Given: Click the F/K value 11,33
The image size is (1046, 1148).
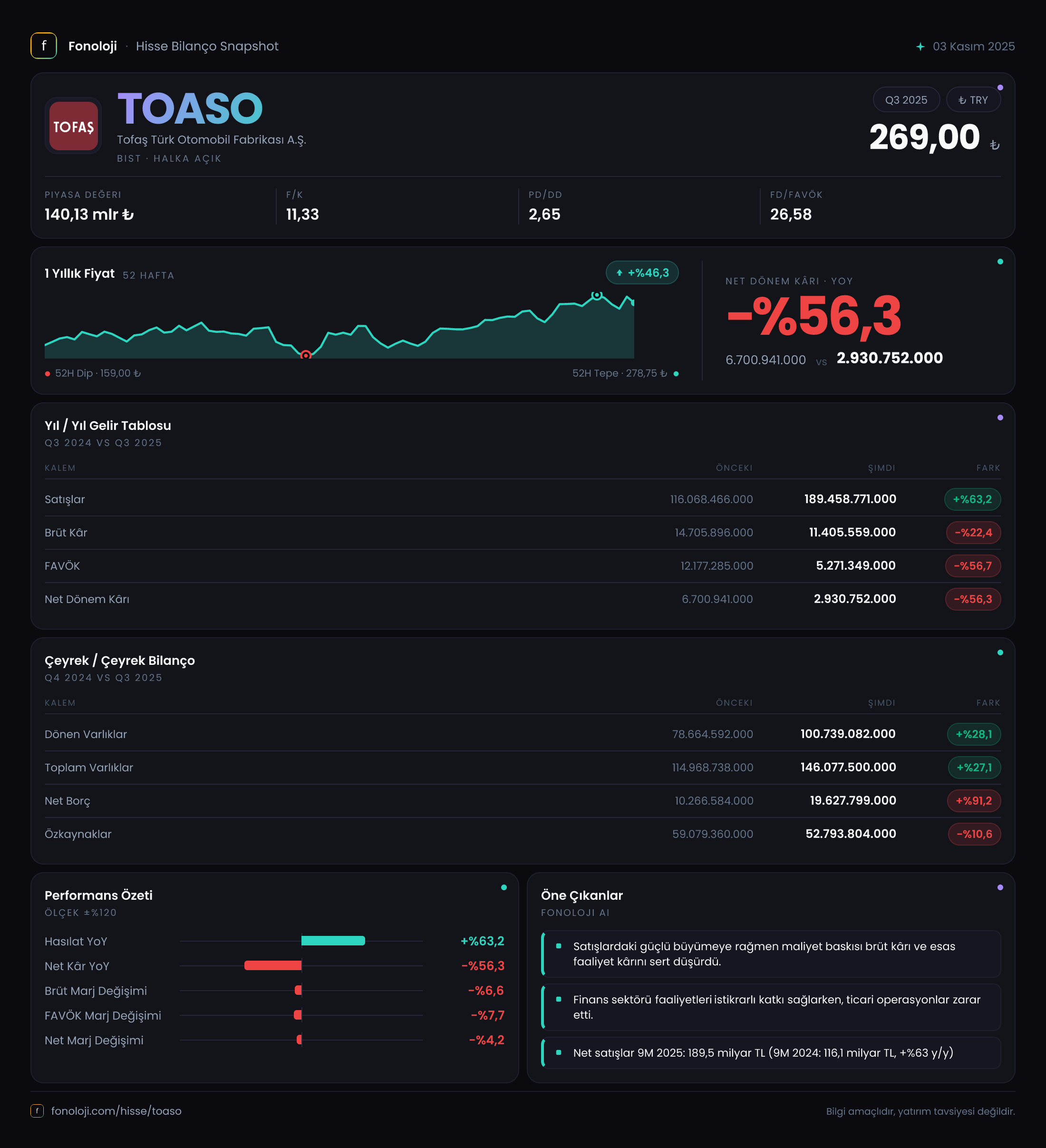Looking at the screenshot, I should tap(302, 214).
